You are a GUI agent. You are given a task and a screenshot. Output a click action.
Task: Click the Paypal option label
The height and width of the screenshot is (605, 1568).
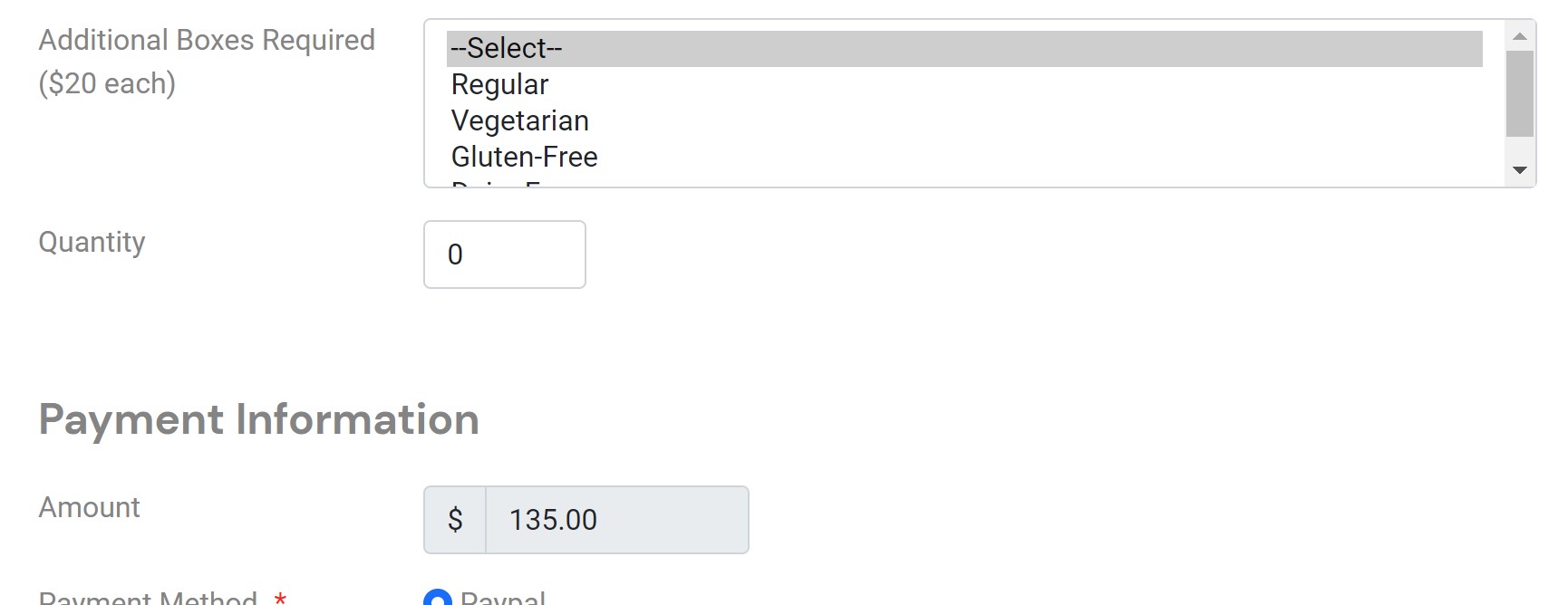[503, 599]
